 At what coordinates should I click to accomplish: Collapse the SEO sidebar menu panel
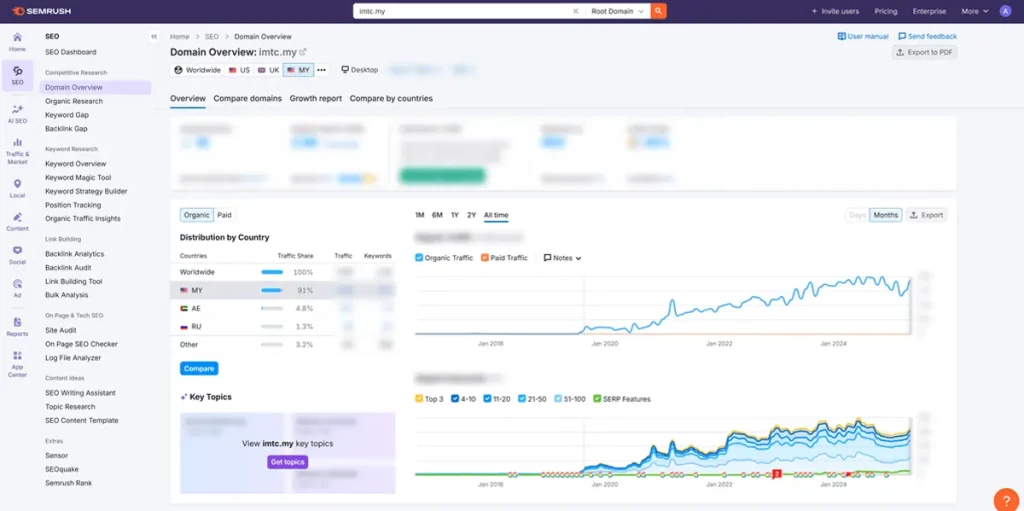coord(154,36)
